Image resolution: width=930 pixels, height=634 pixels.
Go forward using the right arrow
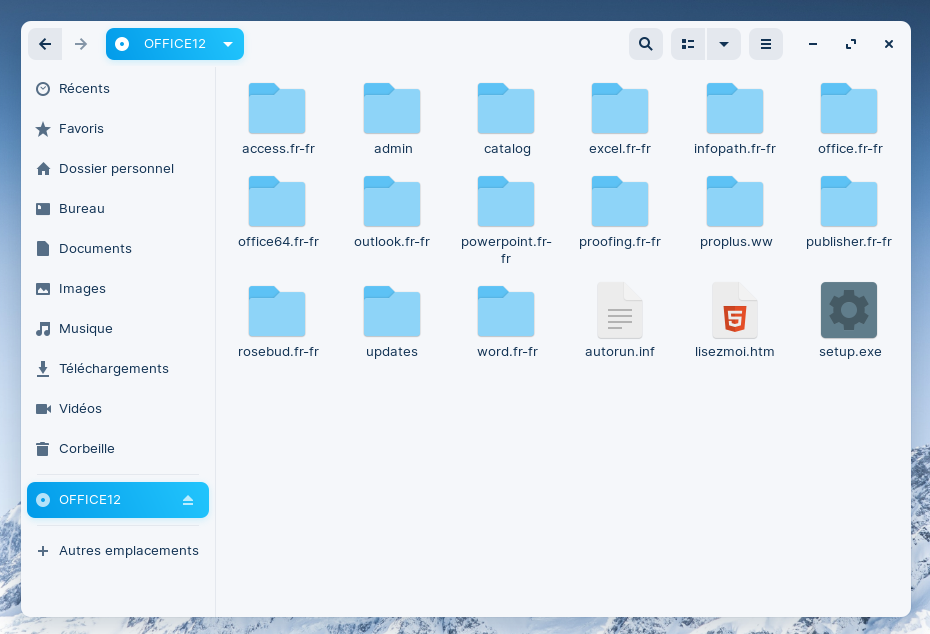pyautogui.click(x=81, y=44)
